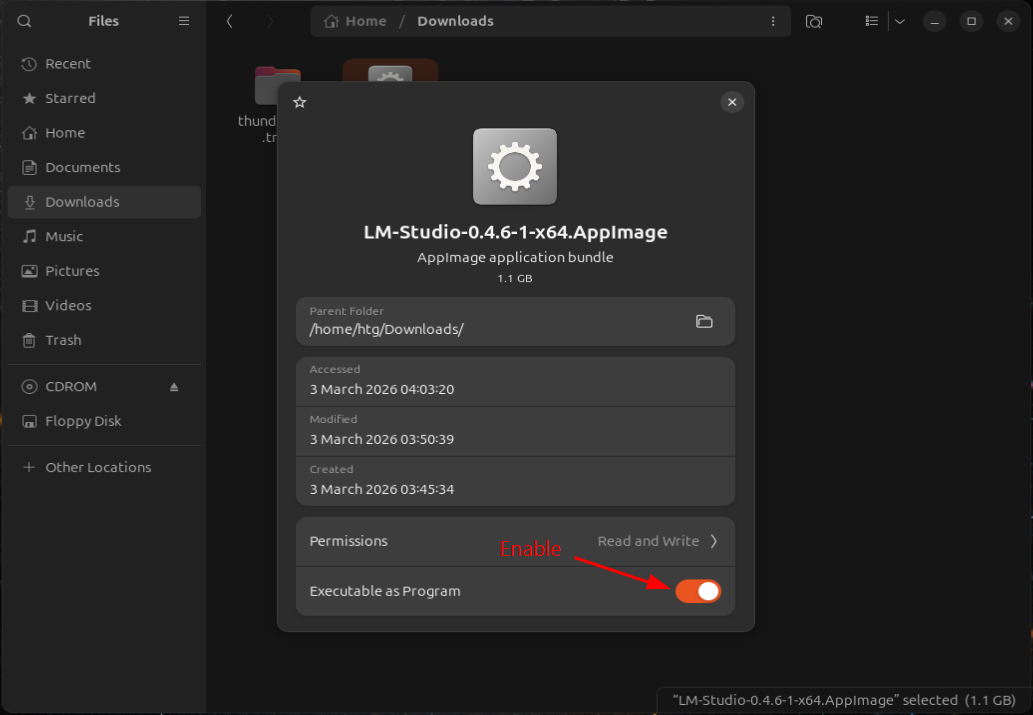This screenshot has width=1033, height=715.
Task: Click the search-in-folder camera icon
Action: [814, 21]
